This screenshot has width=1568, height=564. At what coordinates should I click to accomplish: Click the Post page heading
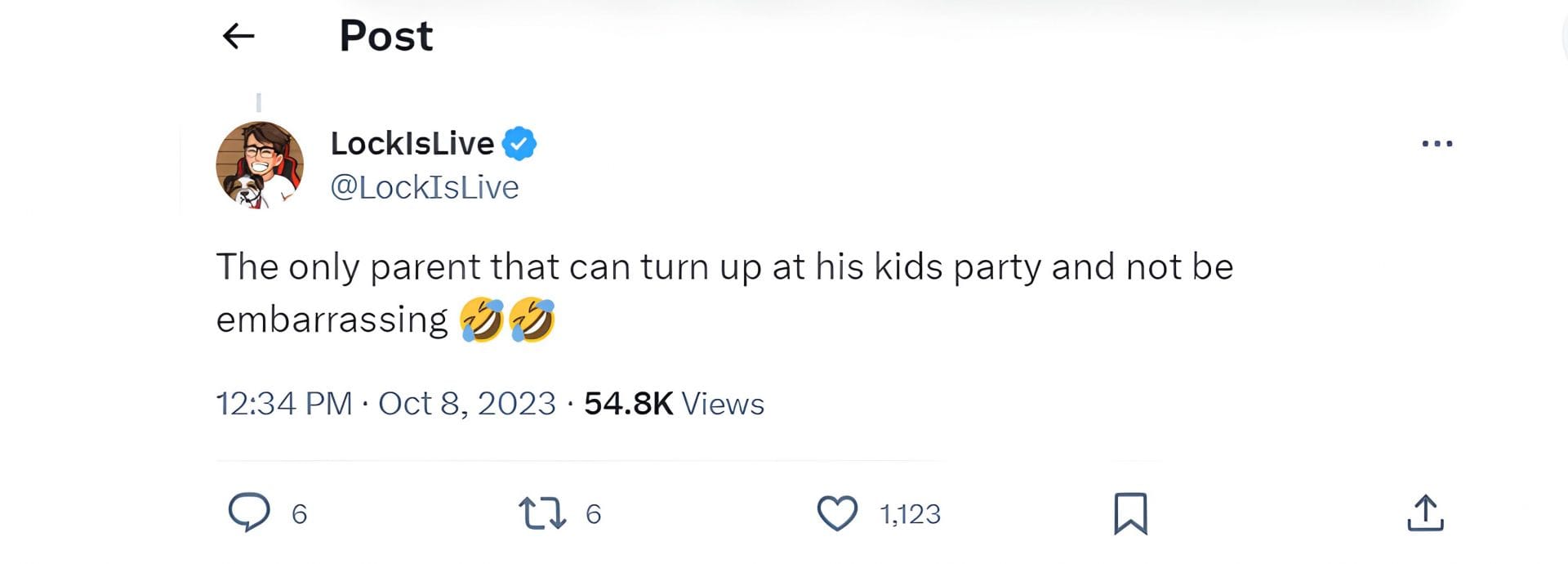tap(385, 36)
